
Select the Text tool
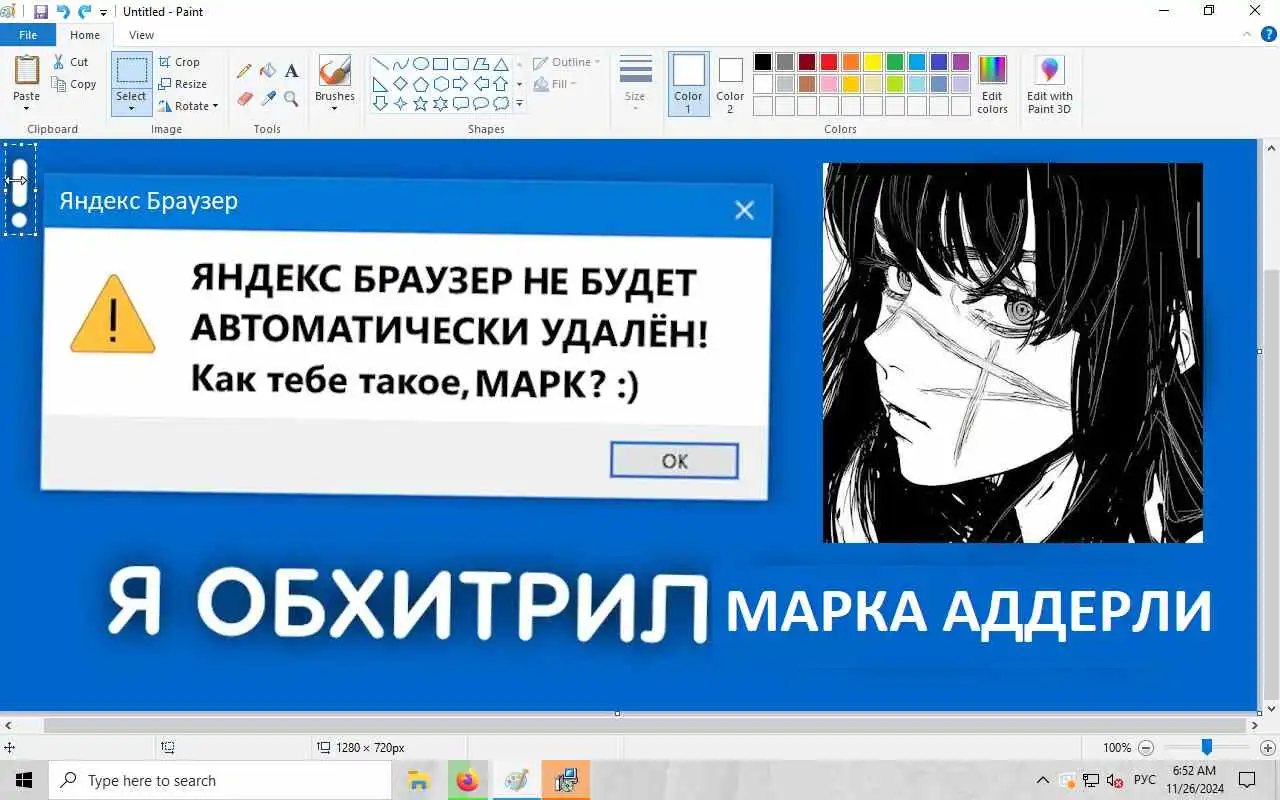[291, 71]
